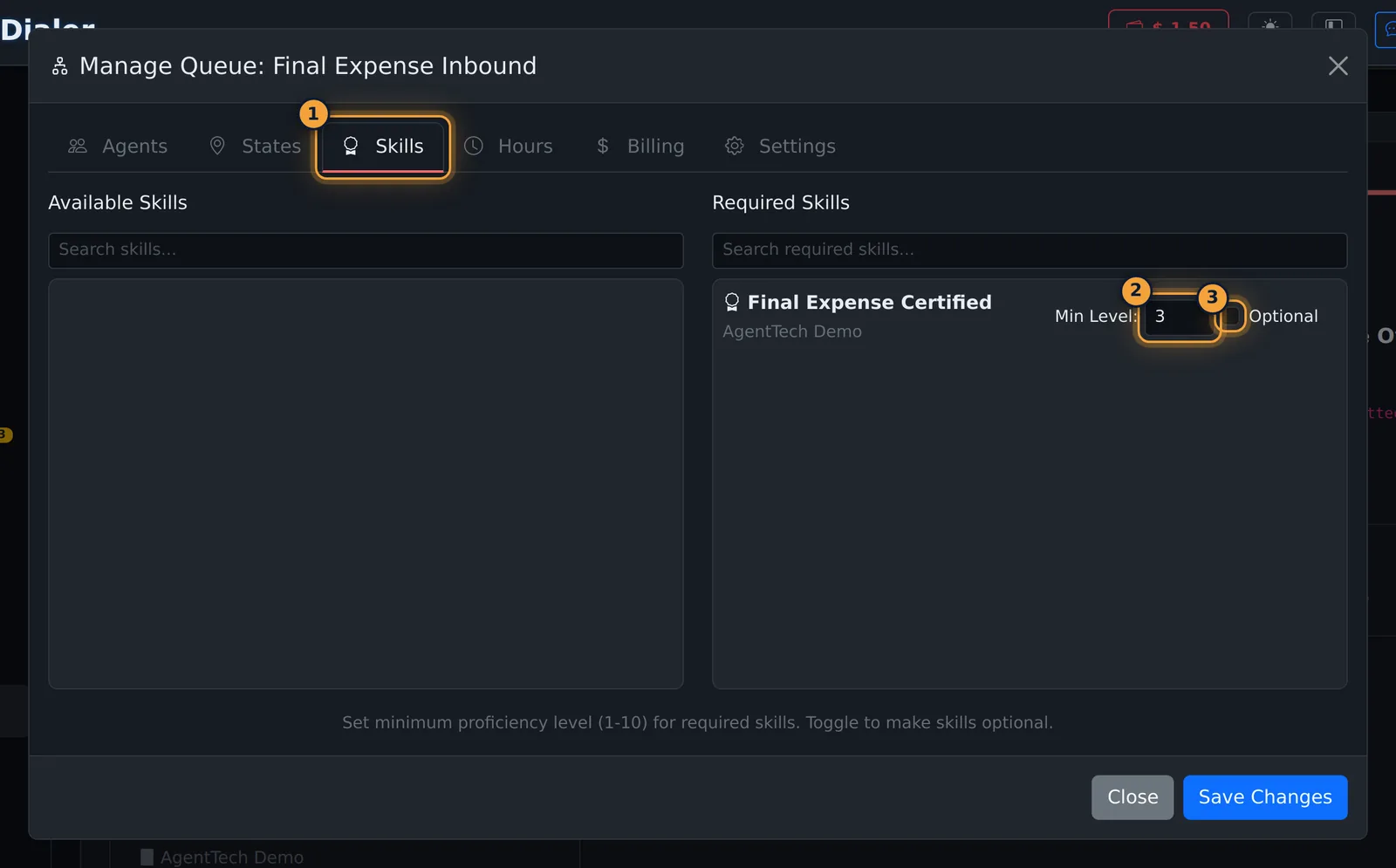Switch to the Agents tab
This screenshot has height=868, width=1396.
(x=118, y=147)
